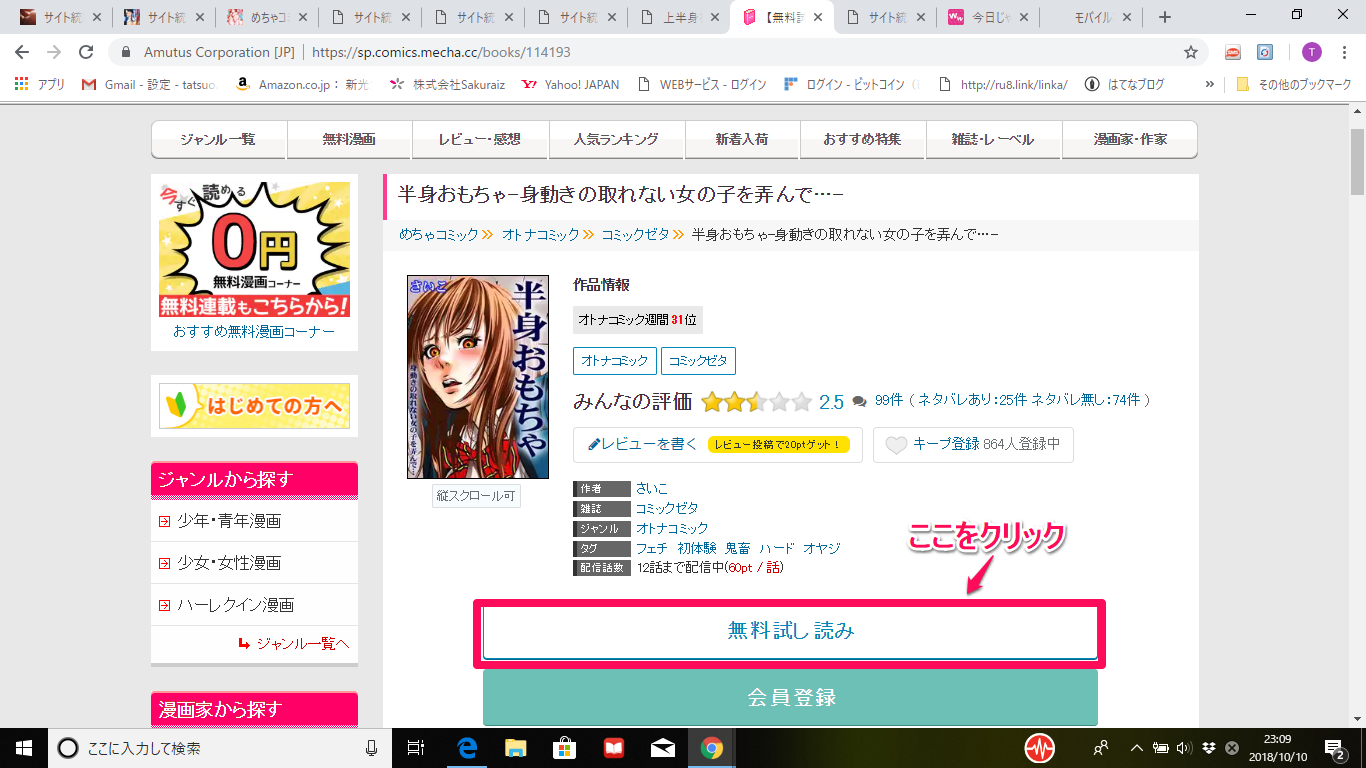
Task: Open the blue sync-arrows extension icon
Action: pos(1265,52)
